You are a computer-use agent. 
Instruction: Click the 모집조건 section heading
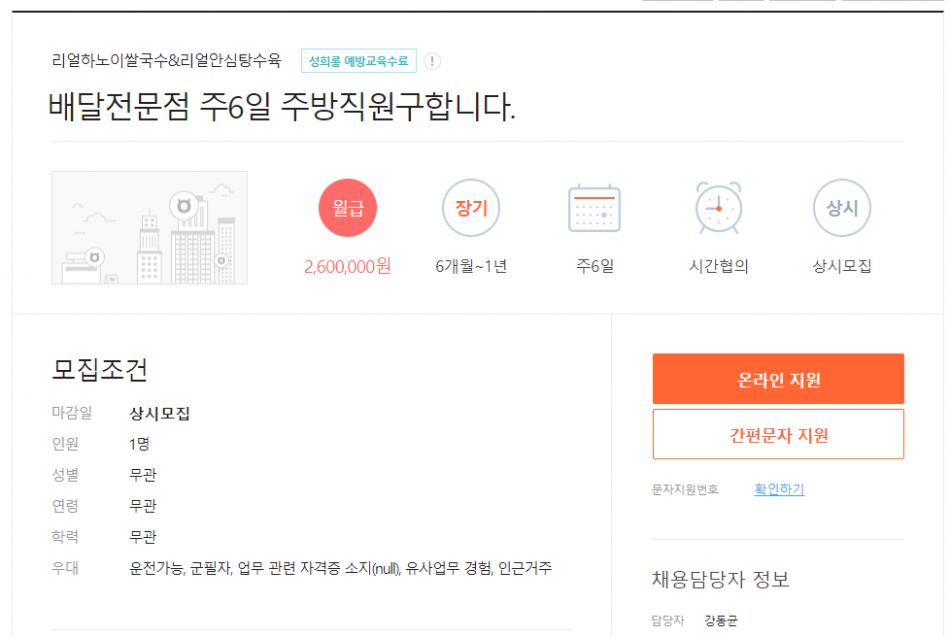pyautogui.click(x=100, y=369)
